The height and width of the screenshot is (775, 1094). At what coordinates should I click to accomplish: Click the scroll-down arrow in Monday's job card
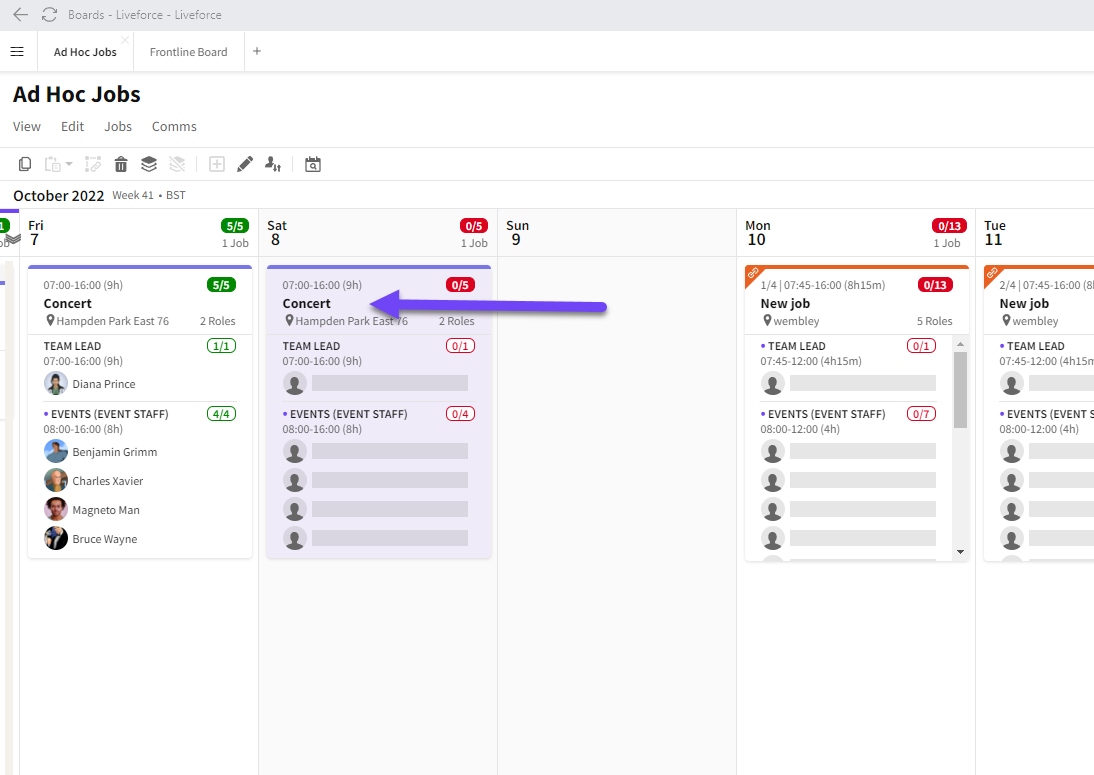pyautogui.click(x=961, y=552)
